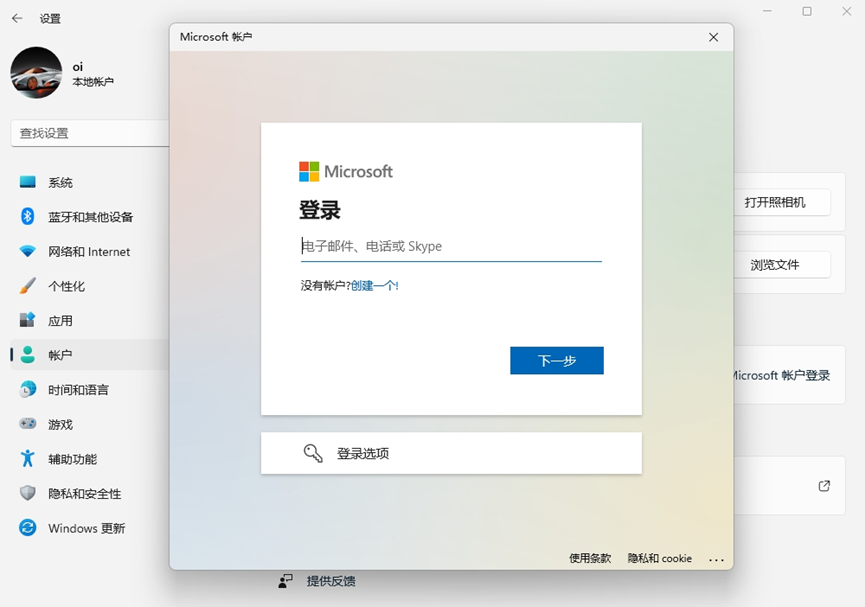865x607 pixels.
Task: Click the game controller icon
Action: (28, 424)
